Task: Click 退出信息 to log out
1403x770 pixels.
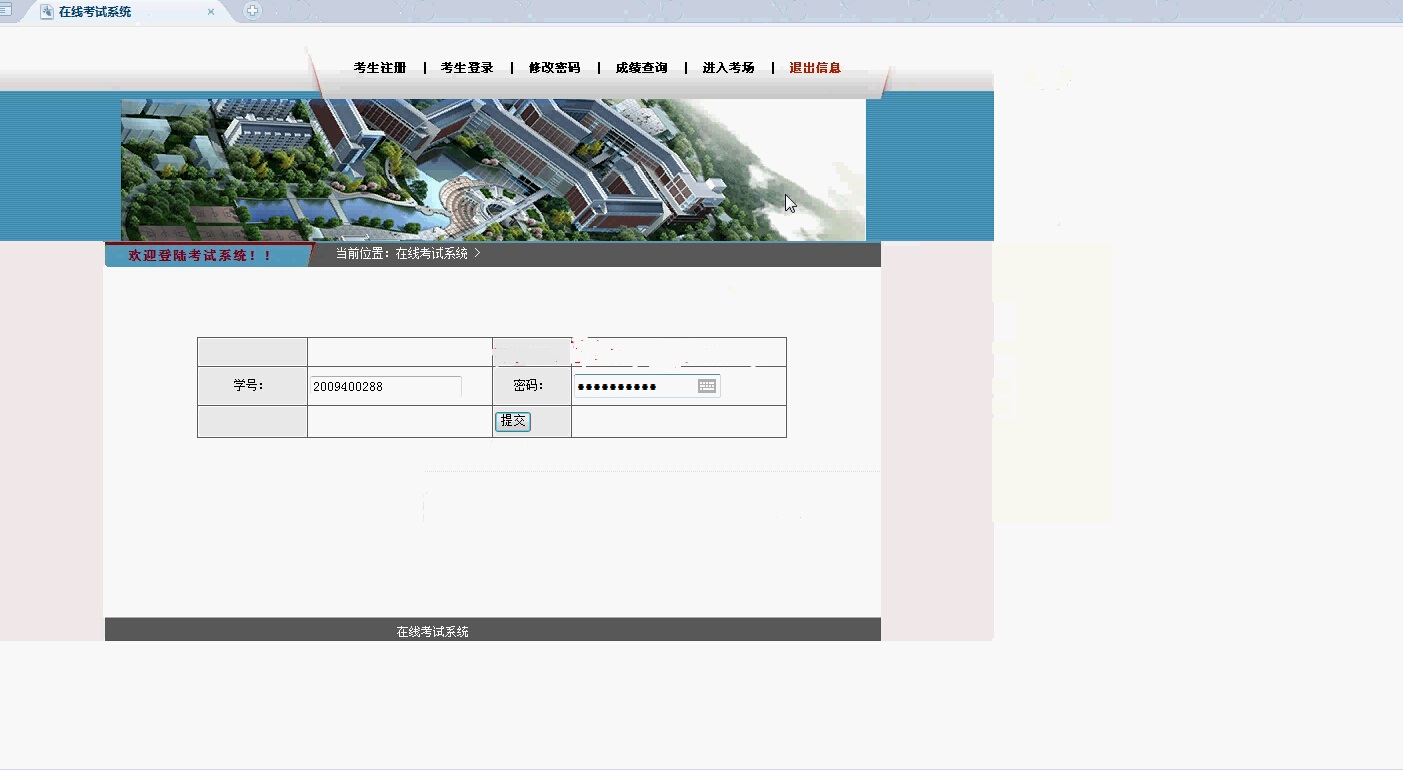Action: [815, 68]
